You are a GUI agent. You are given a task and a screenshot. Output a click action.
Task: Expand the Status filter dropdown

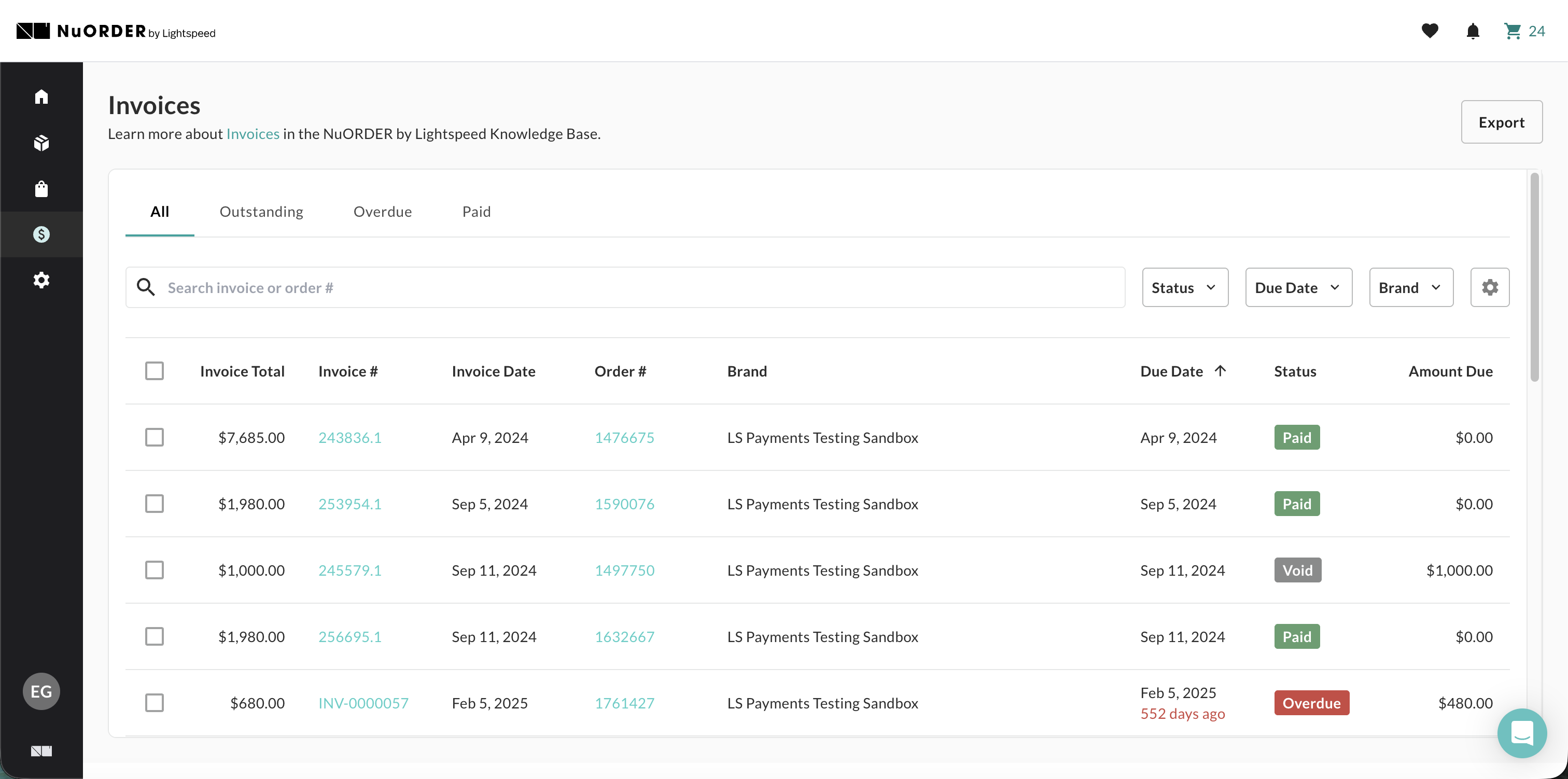[x=1185, y=287]
